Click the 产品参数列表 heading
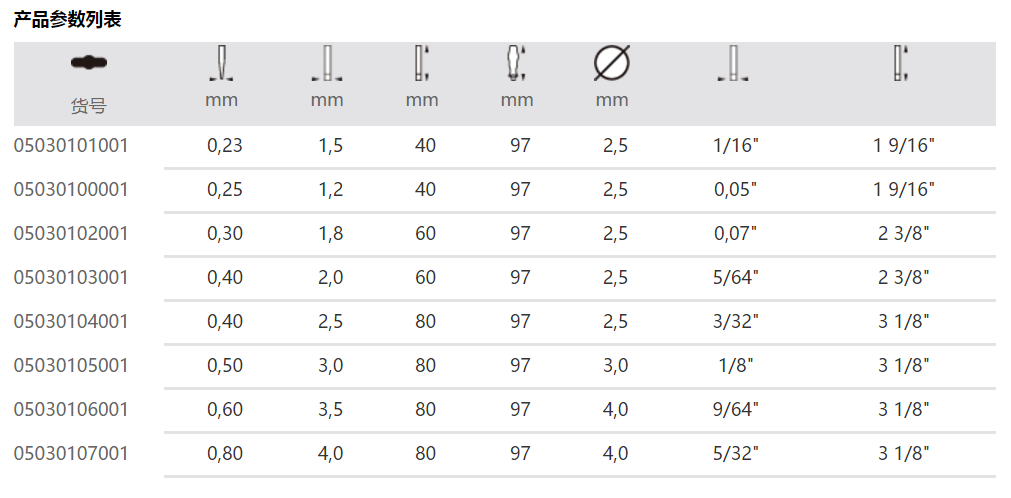This screenshot has height=498, width=1011. pyautogui.click(x=67, y=20)
